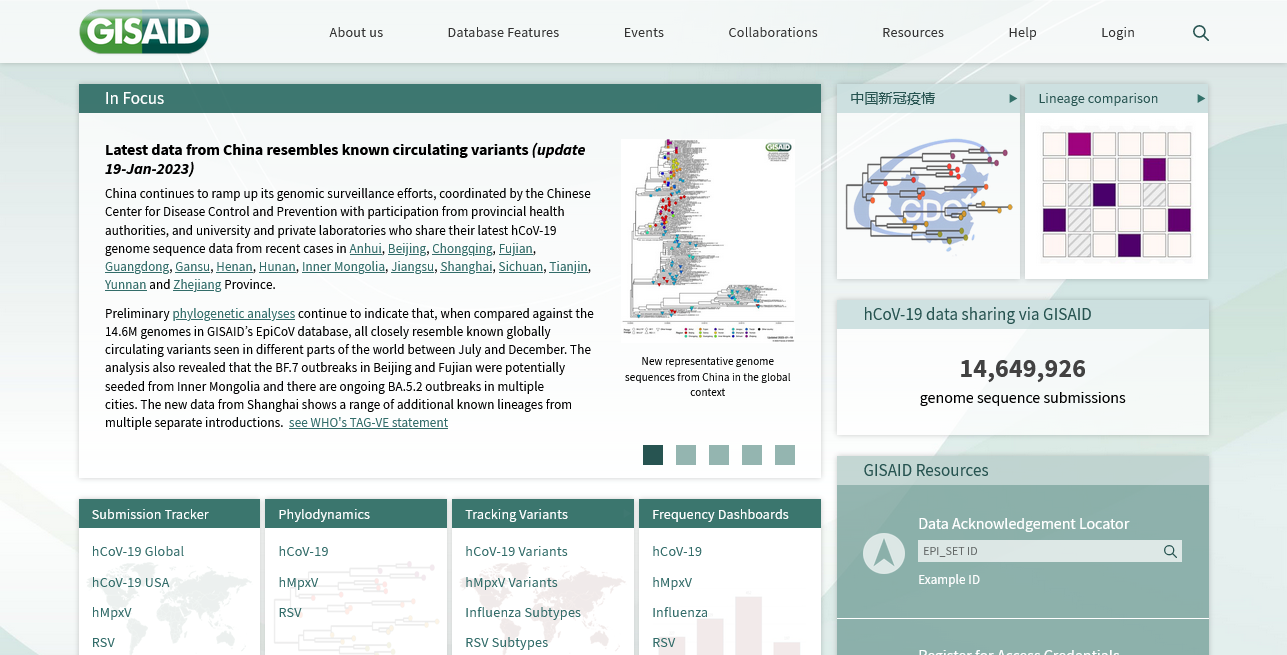Open the Gansu link

[x=193, y=266]
